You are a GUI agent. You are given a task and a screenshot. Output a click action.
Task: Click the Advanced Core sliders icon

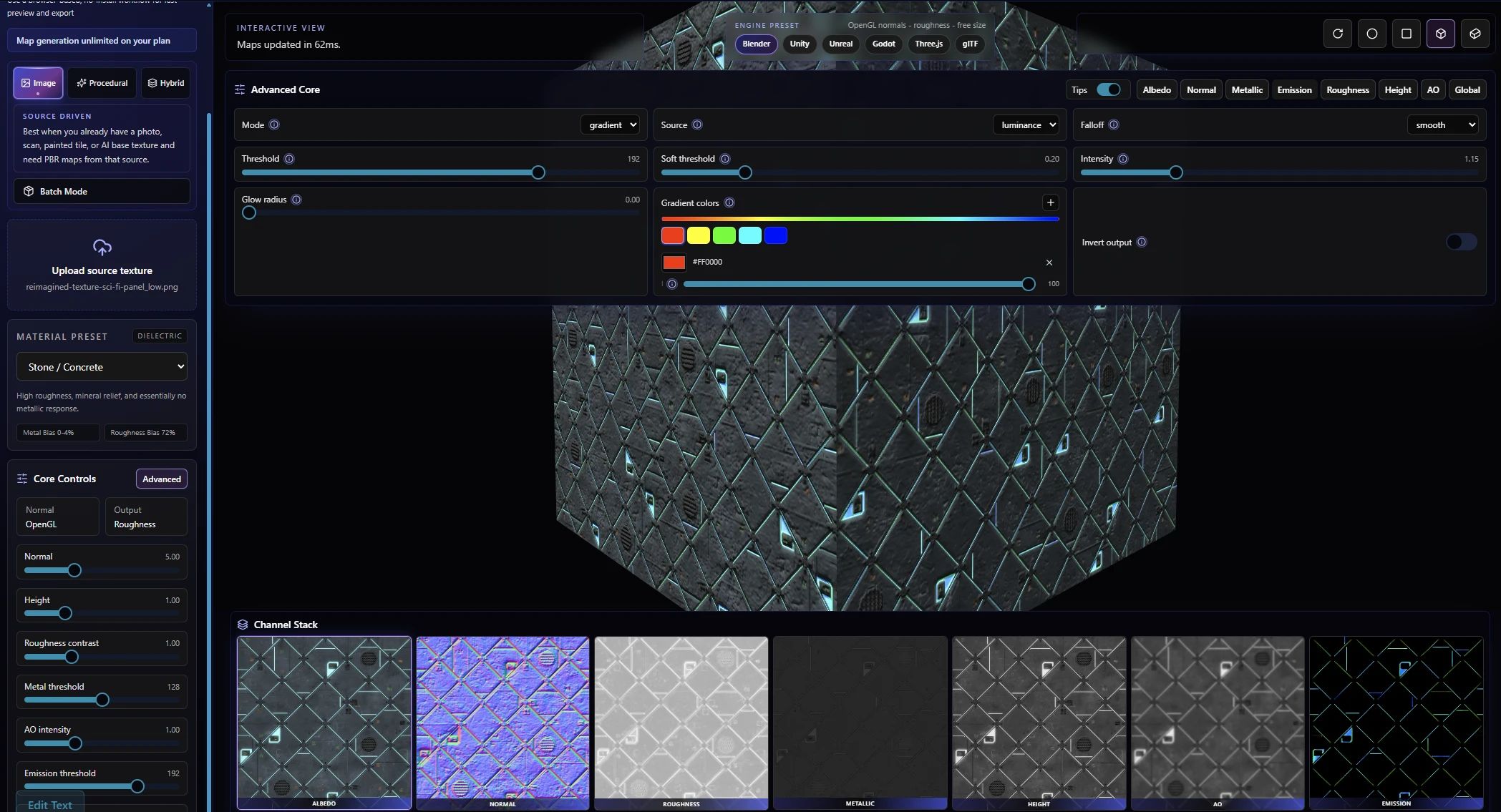pyautogui.click(x=240, y=89)
